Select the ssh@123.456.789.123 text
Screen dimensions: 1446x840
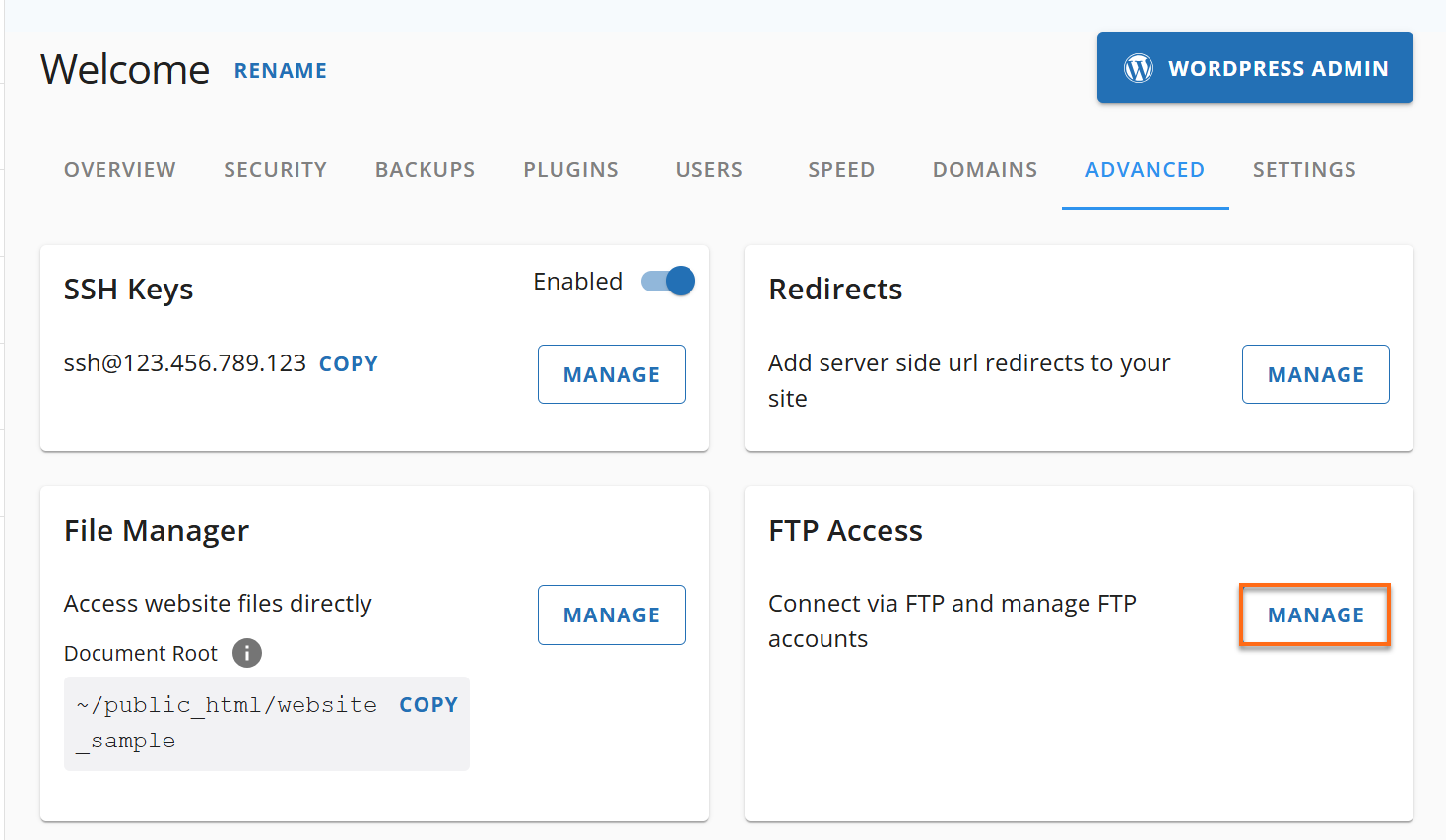(185, 363)
